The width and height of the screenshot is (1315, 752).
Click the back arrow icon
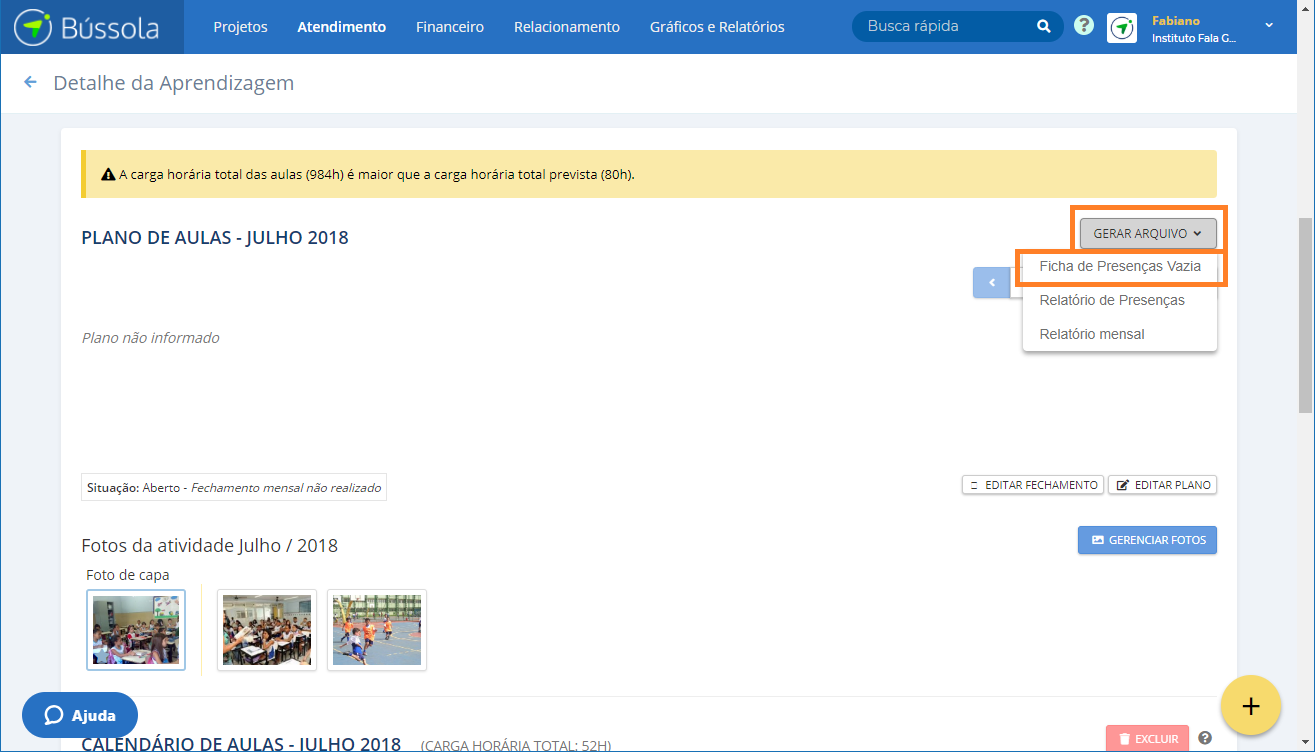[30, 83]
